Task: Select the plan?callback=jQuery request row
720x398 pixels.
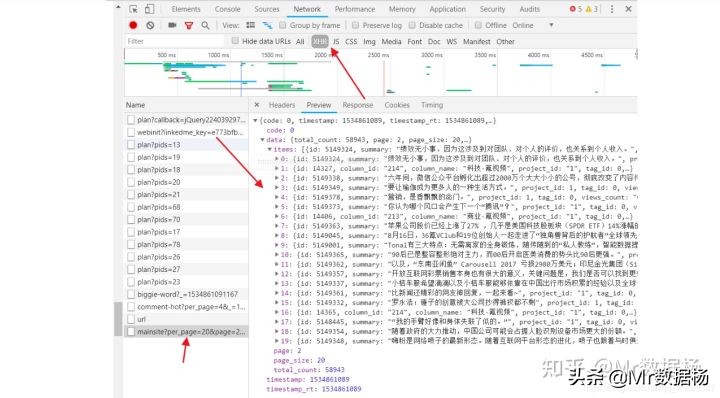Action: pyautogui.click(x=186, y=120)
